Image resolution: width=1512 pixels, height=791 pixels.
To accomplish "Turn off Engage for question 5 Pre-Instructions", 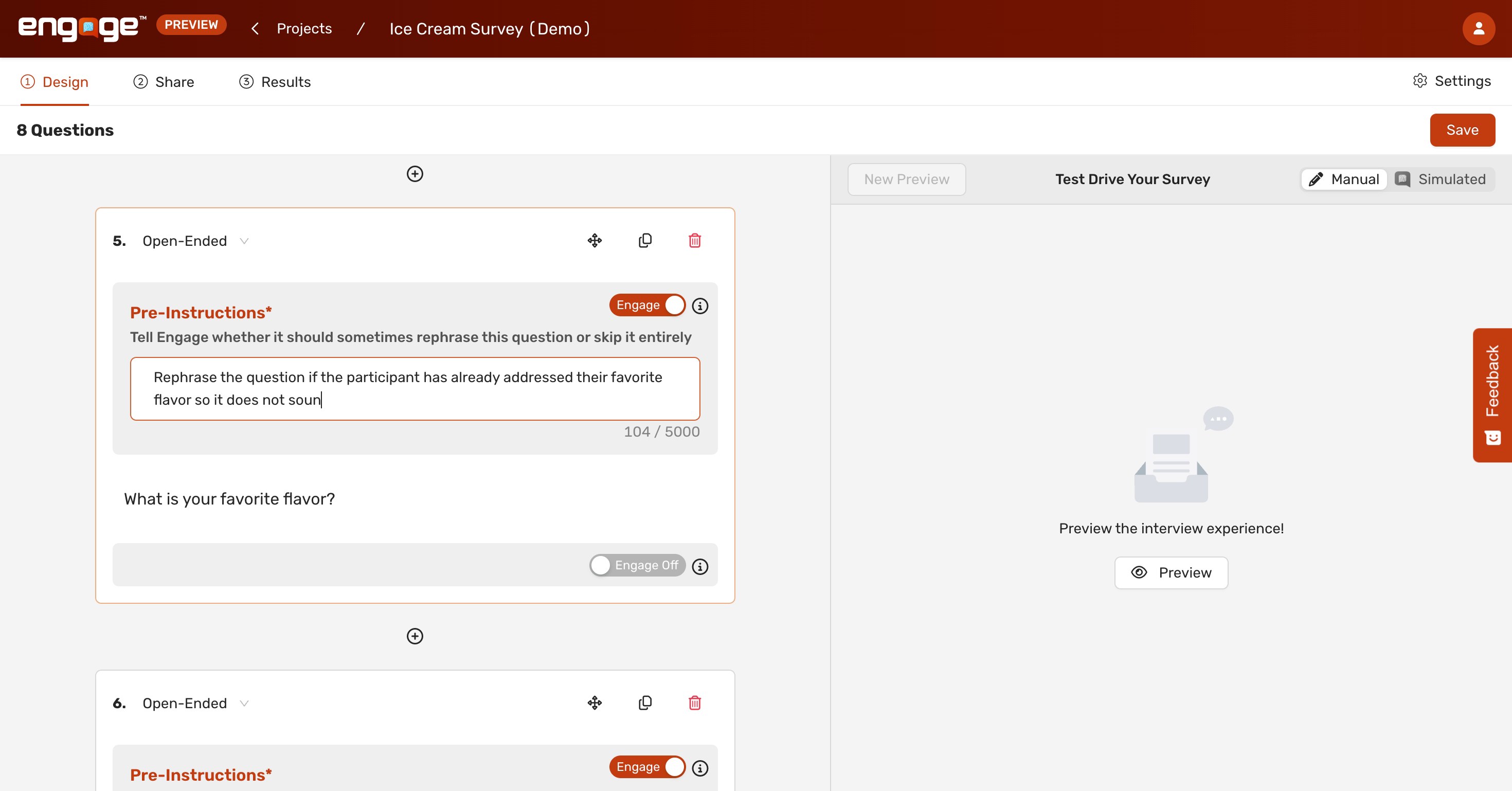I will 647,305.
